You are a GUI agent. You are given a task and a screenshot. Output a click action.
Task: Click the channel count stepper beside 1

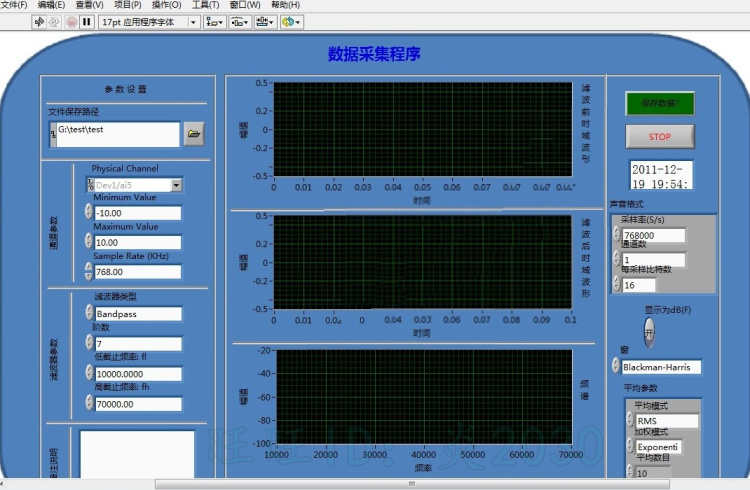617,258
